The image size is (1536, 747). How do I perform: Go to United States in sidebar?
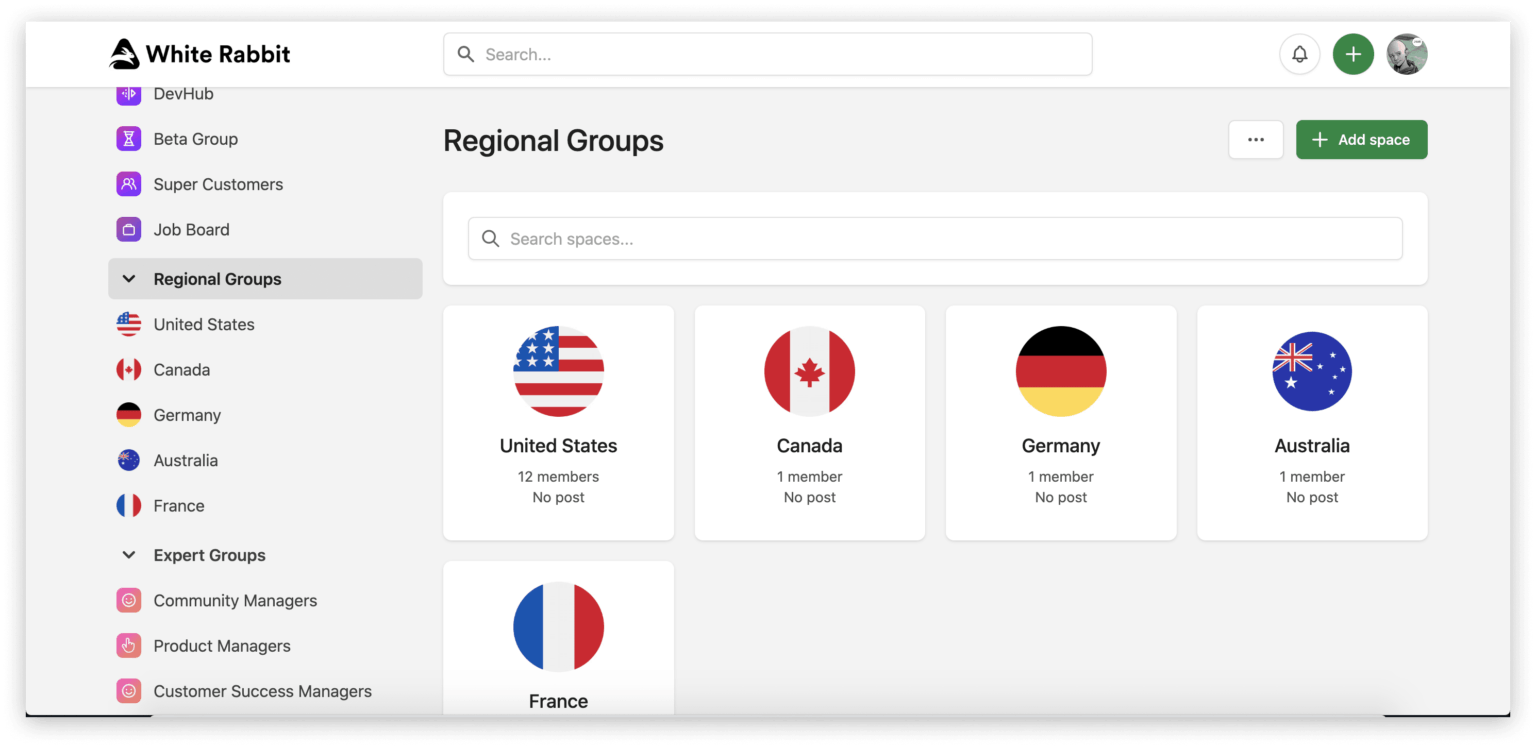(204, 324)
